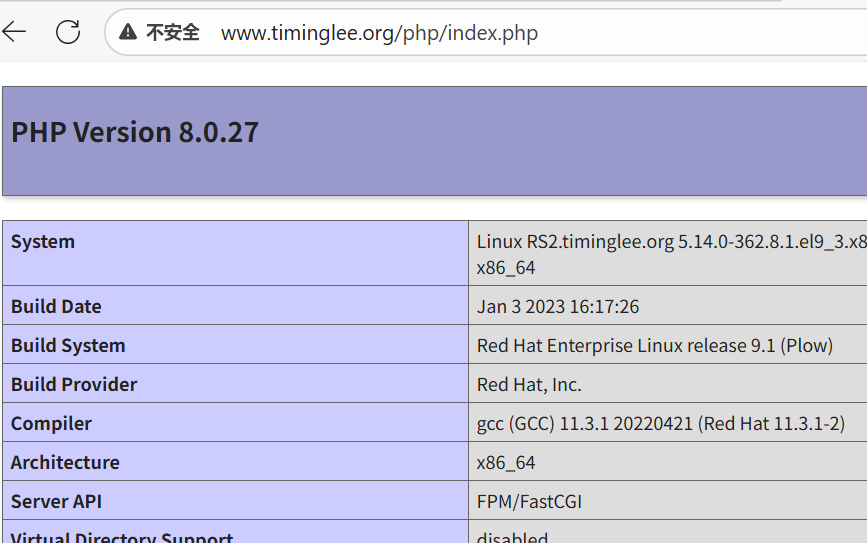The image size is (867, 543).
Task: Reload the page with refresh icon
Action: pos(68,32)
